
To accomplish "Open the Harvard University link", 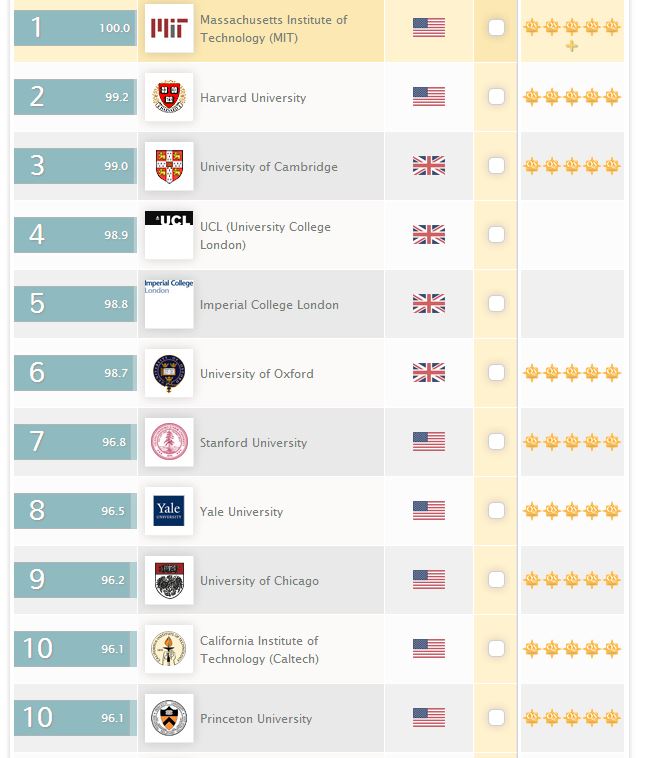I will [253, 98].
